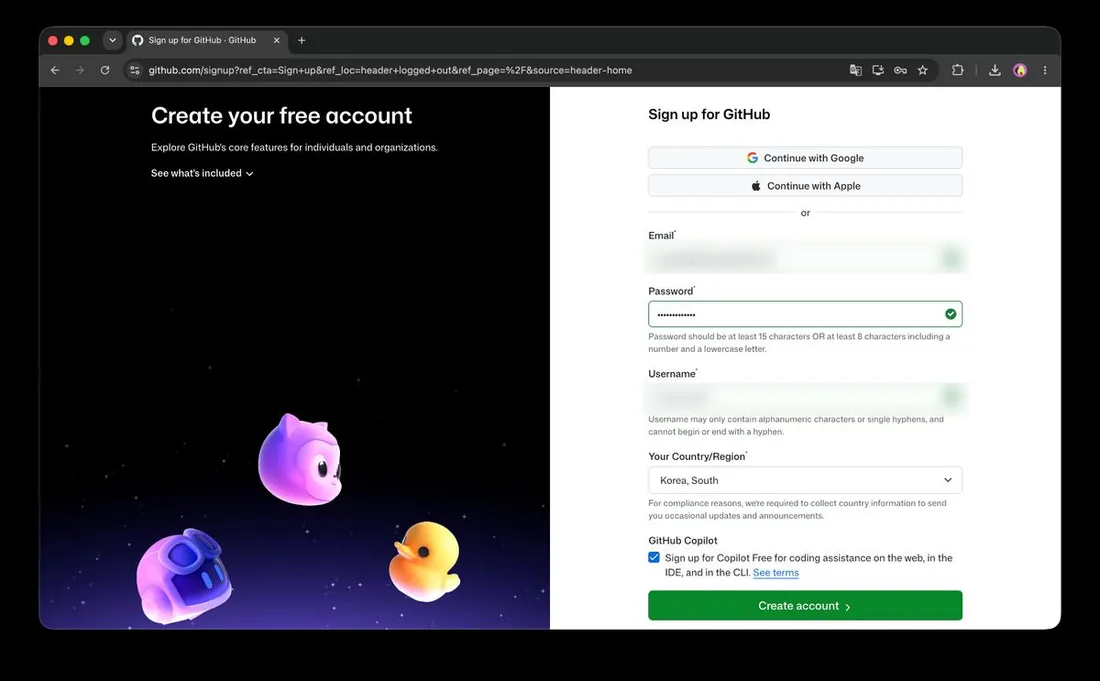Open the See terms link
The height and width of the screenshot is (681, 1100).
(776, 572)
